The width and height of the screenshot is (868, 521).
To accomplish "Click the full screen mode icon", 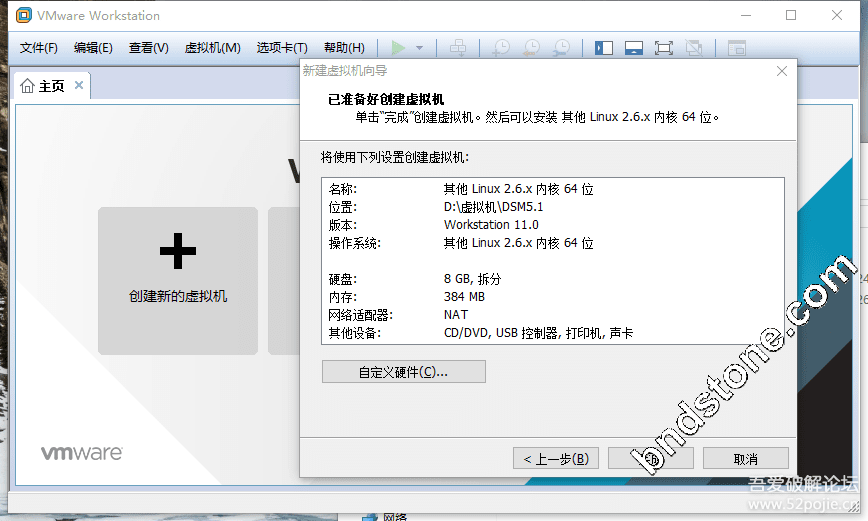I will point(664,48).
